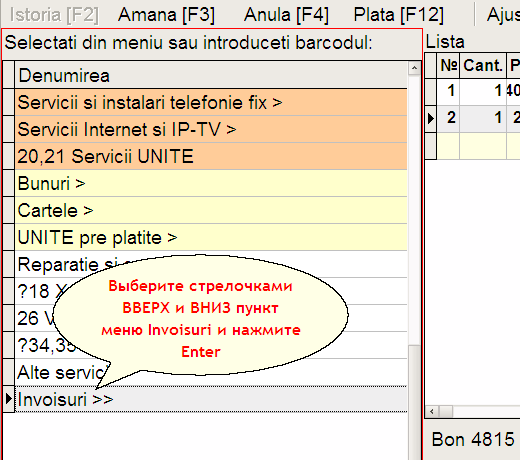
Task: Click the Denumirea column header
Action: pyautogui.click(x=211, y=75)
